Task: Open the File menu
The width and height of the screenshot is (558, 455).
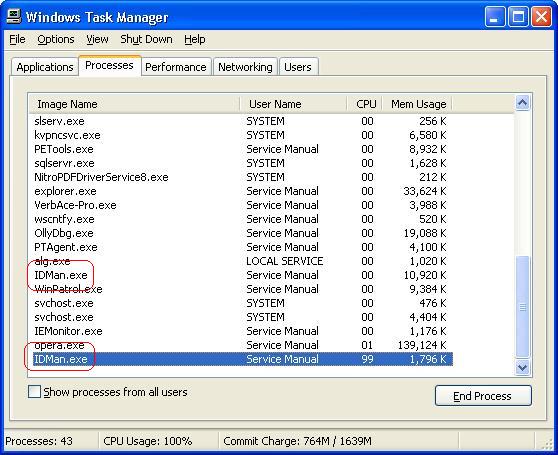Action: click(x=17, y=39)
